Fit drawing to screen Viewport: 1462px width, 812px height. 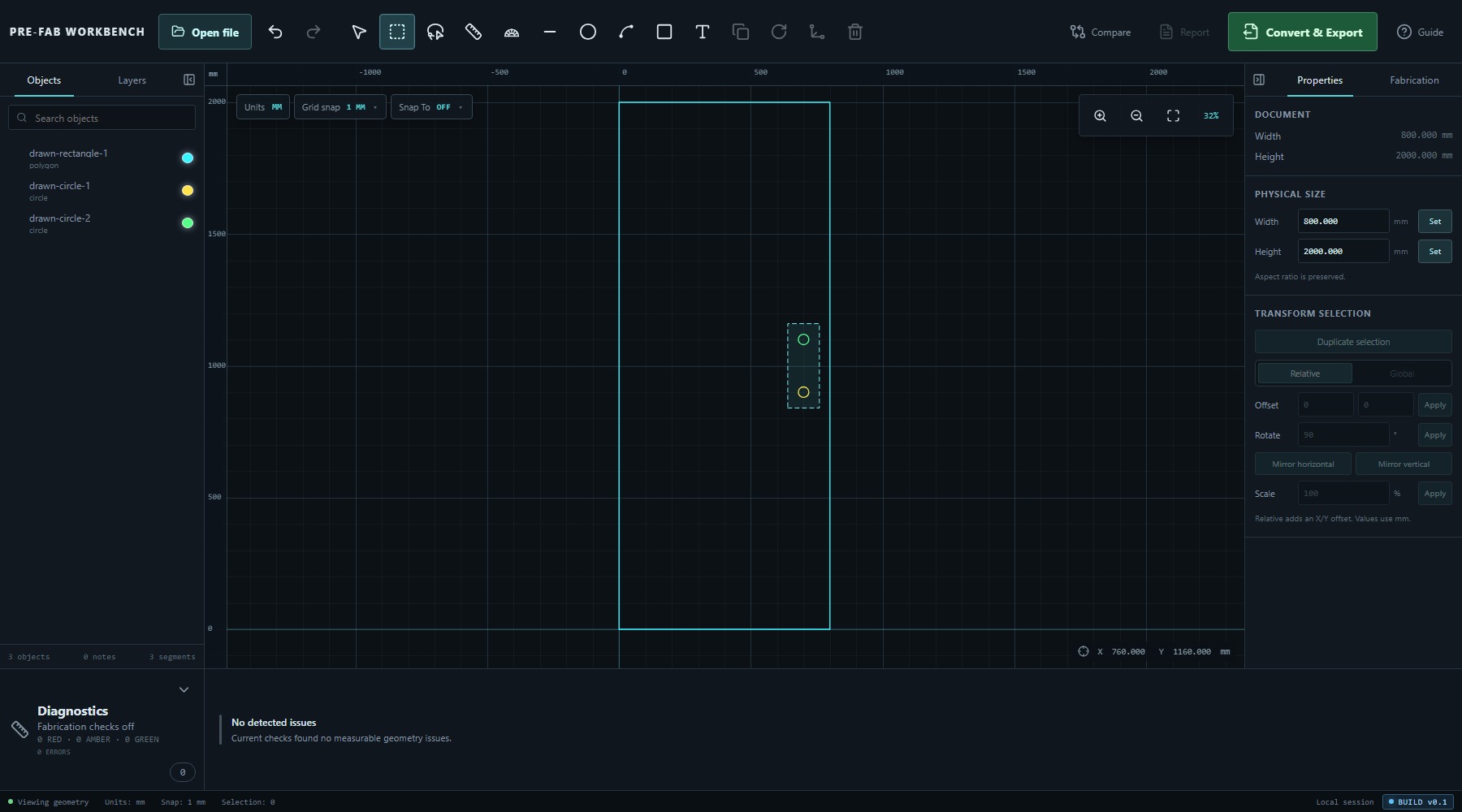click(1173, 116)
